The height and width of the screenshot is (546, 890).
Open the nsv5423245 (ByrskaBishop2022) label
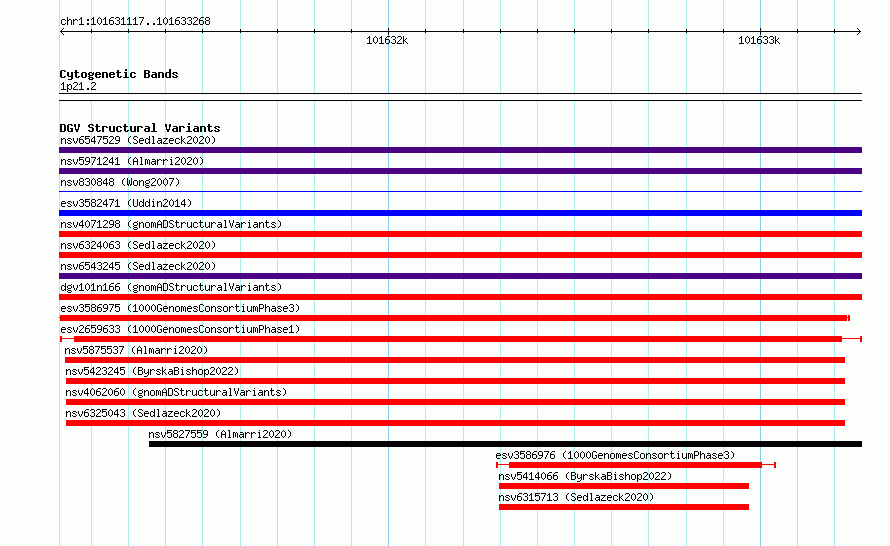tap(152, 371)
